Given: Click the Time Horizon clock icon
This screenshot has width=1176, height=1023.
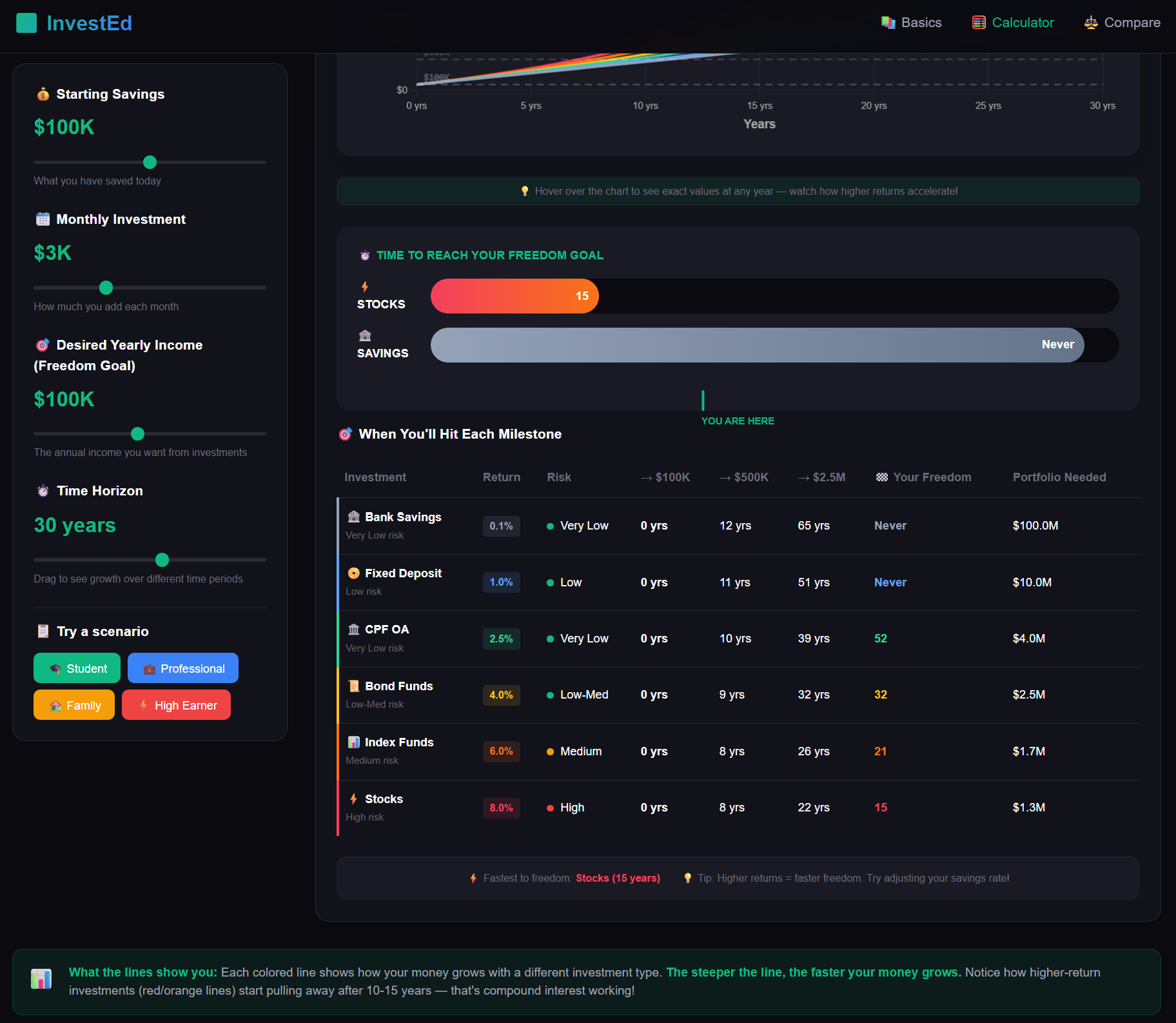Looking at the screenshot, I should pos(43,491).
